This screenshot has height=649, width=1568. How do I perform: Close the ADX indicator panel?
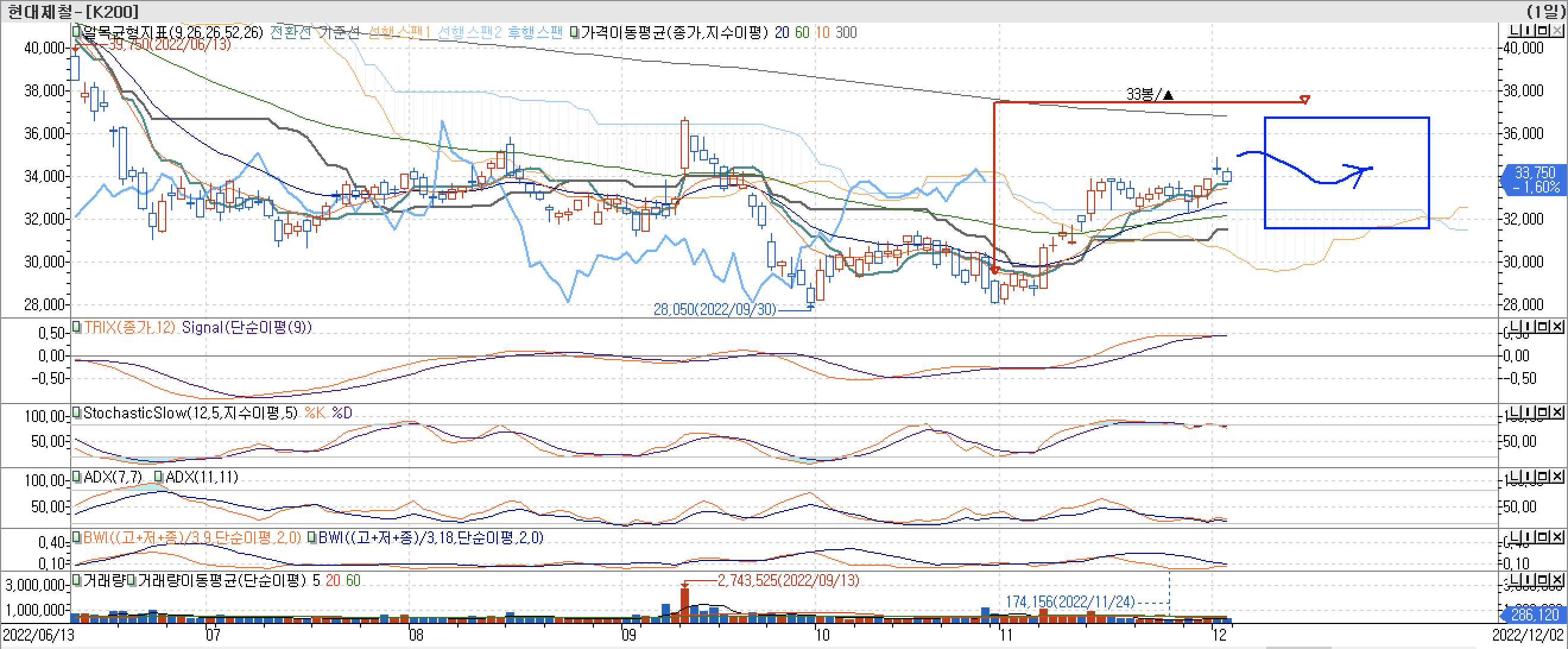pyautogui.click(x=1557, y=476)
